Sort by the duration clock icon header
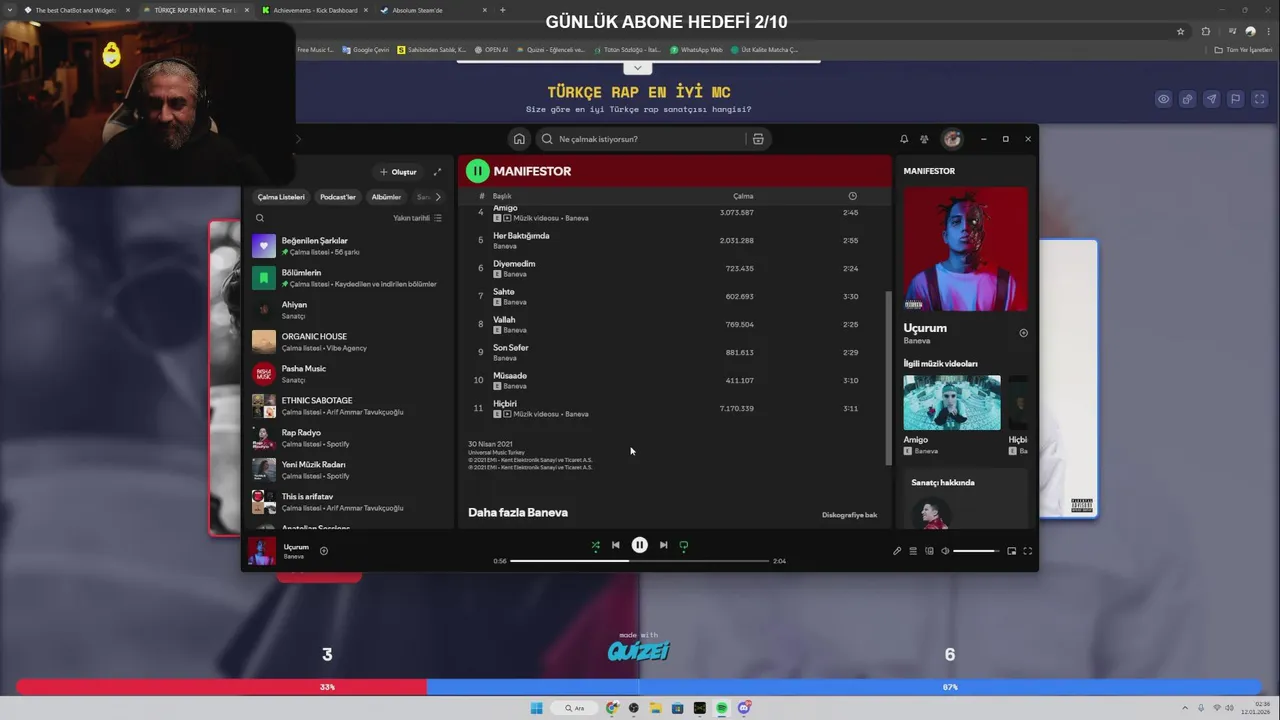 click(x=852, y=196)
